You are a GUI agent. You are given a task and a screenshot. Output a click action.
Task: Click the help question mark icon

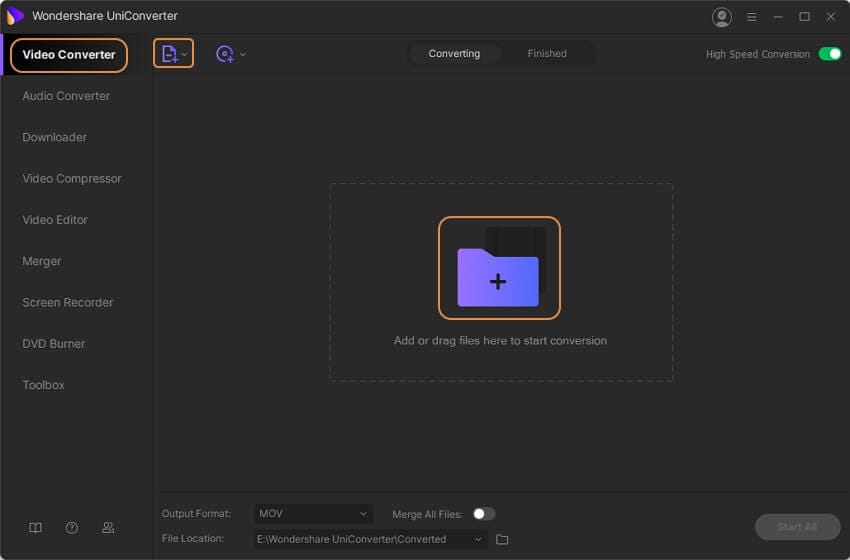coord(72,527)
